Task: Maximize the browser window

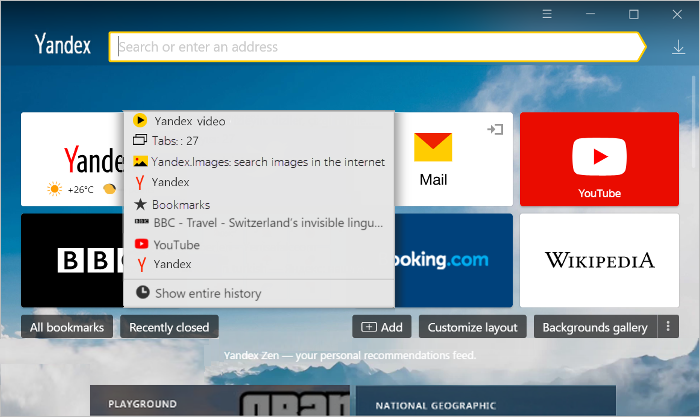Action: (x=633, y=14)
